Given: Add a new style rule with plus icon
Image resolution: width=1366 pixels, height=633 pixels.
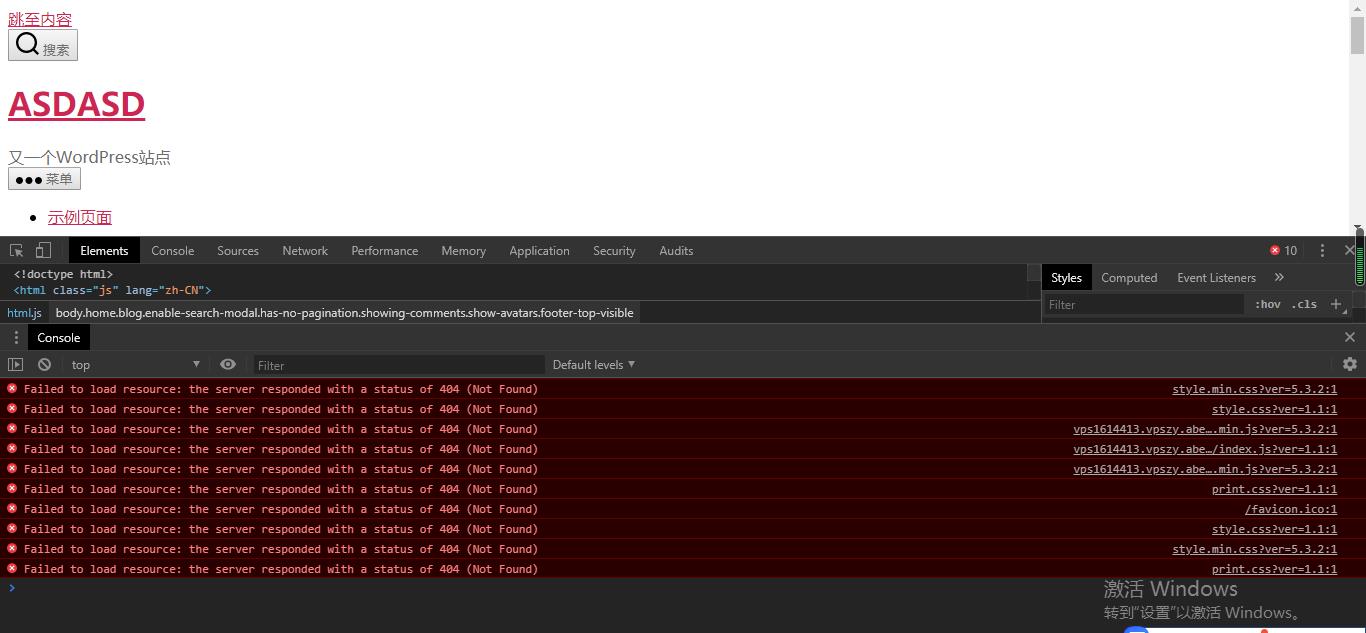Looking at the screenshot, I should [x=1335, y=304].
